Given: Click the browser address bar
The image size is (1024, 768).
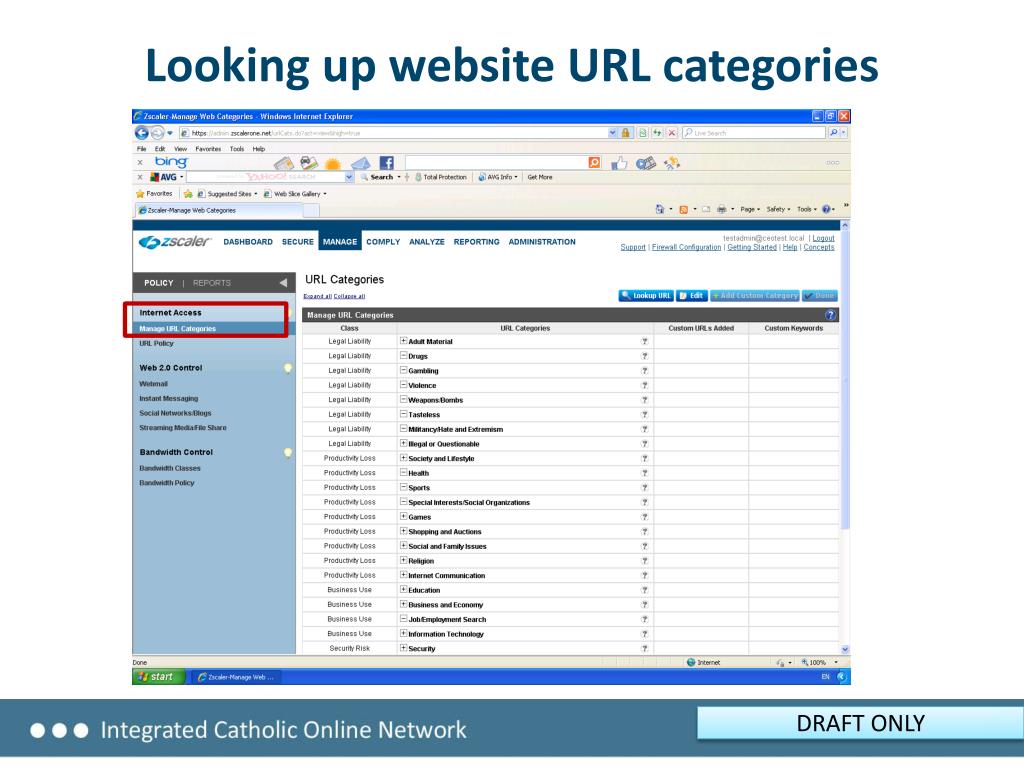Looking at the screenshot, I should click(x=398, y=133).
